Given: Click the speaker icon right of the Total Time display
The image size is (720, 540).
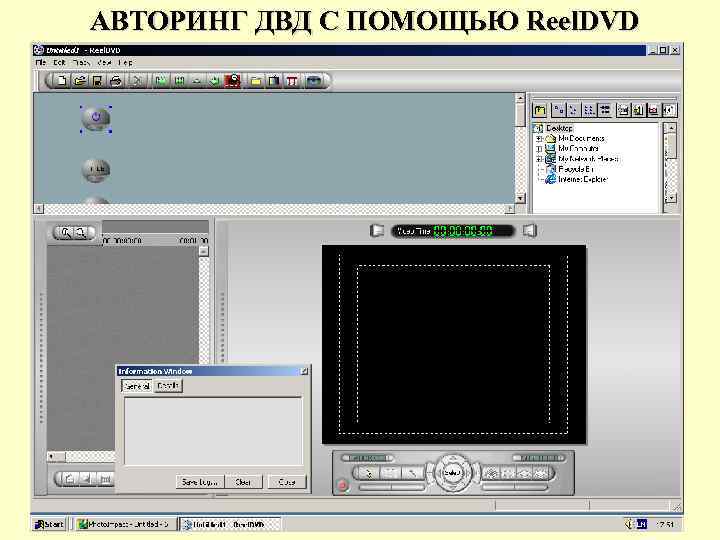Looking at the screenshot, I should click(x=529, y=231).
